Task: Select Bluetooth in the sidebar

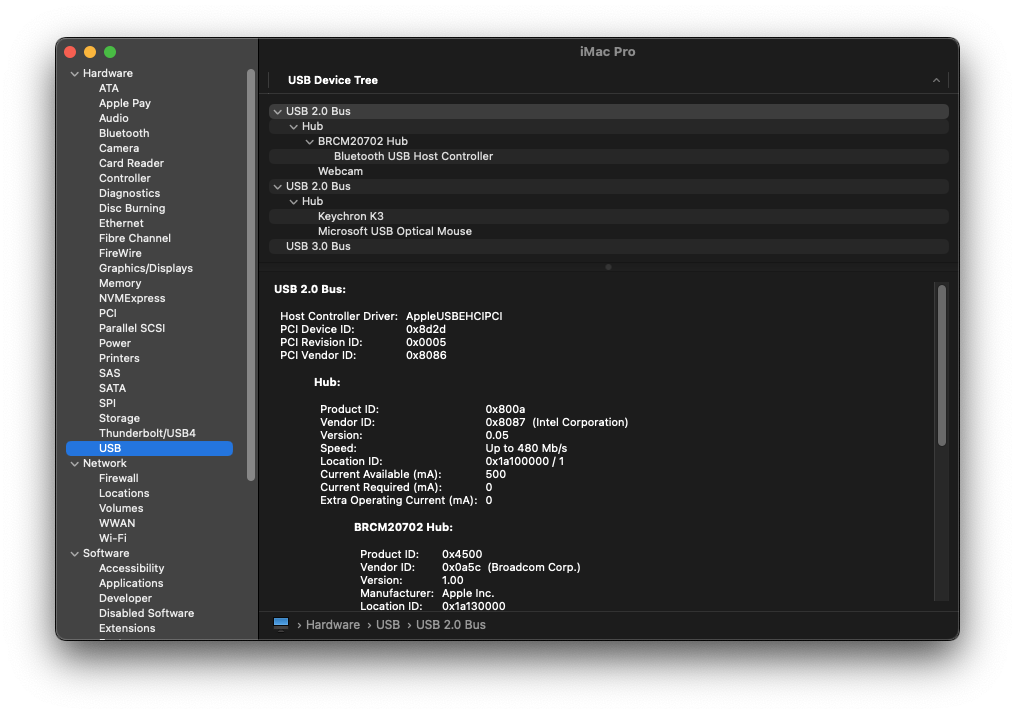Action: tap(124, 133)
